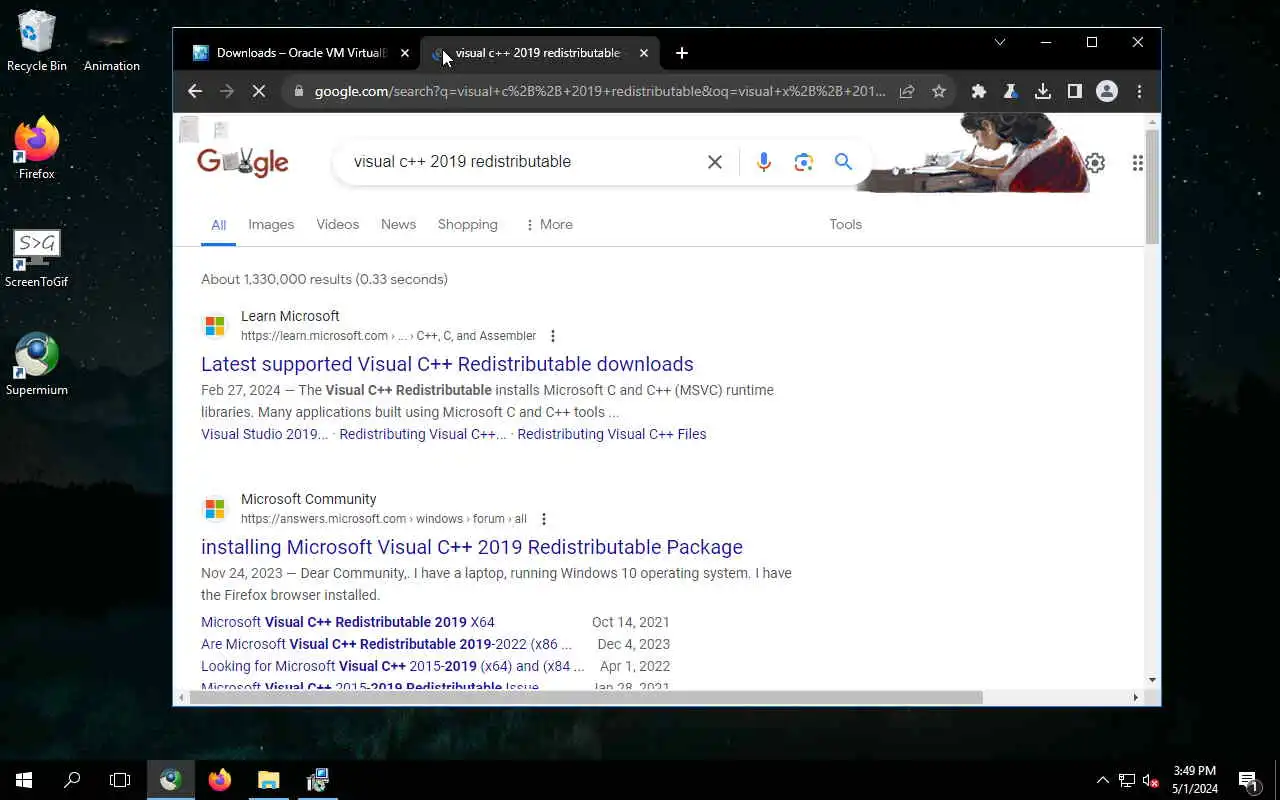Go back to the previous page
Viewport: 1280px width, 800px height.
(195, 91)
